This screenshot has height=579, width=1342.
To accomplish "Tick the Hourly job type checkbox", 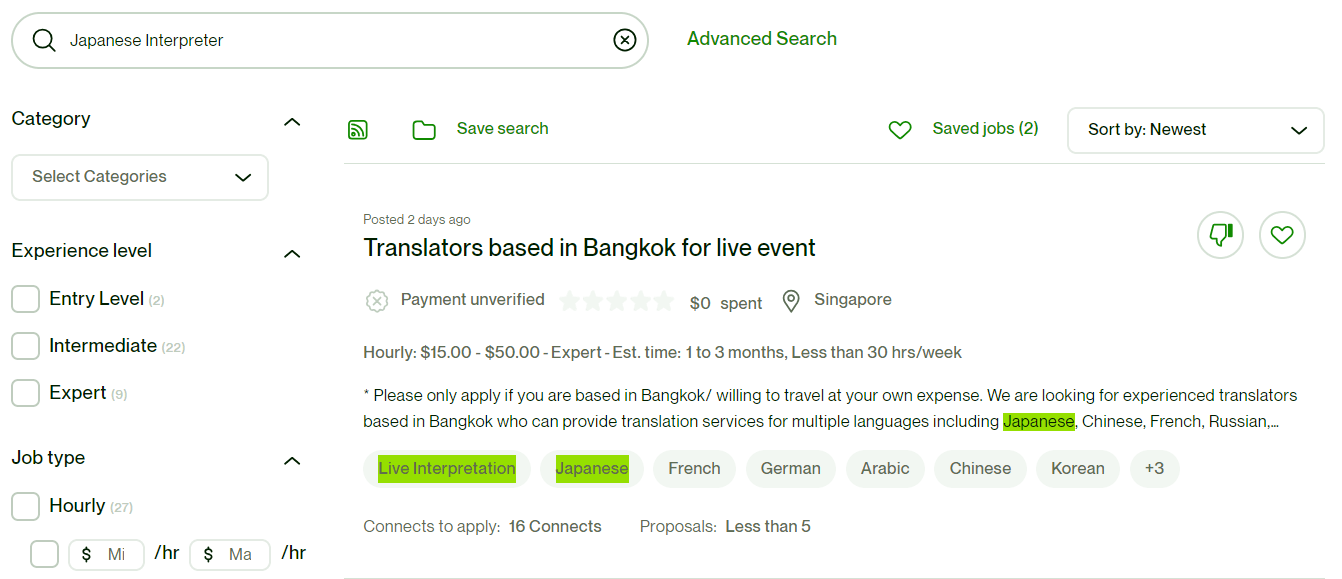I will click(25, 506).
